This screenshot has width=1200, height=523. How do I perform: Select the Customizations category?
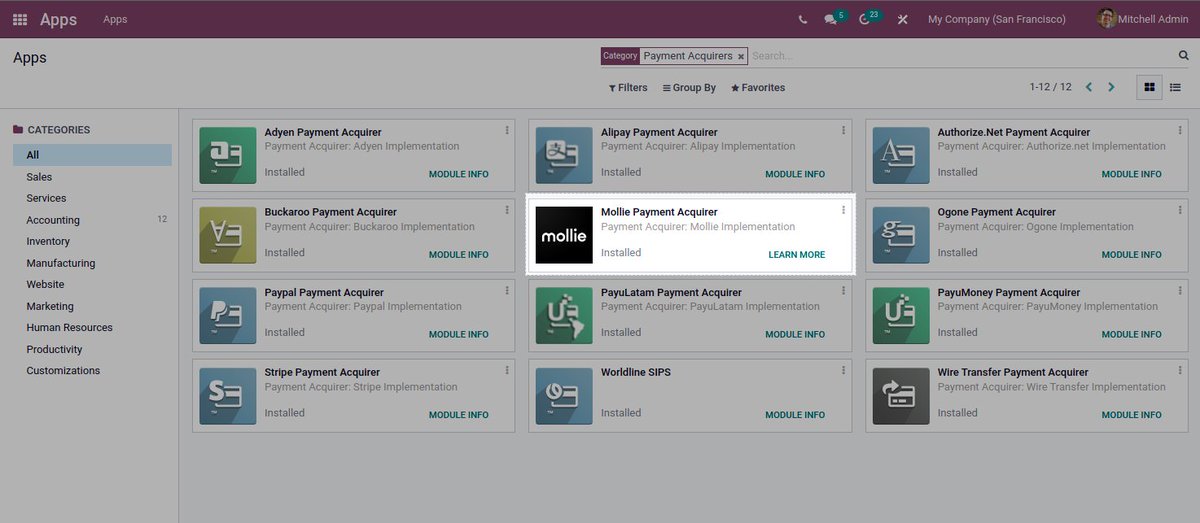[92, 370]
